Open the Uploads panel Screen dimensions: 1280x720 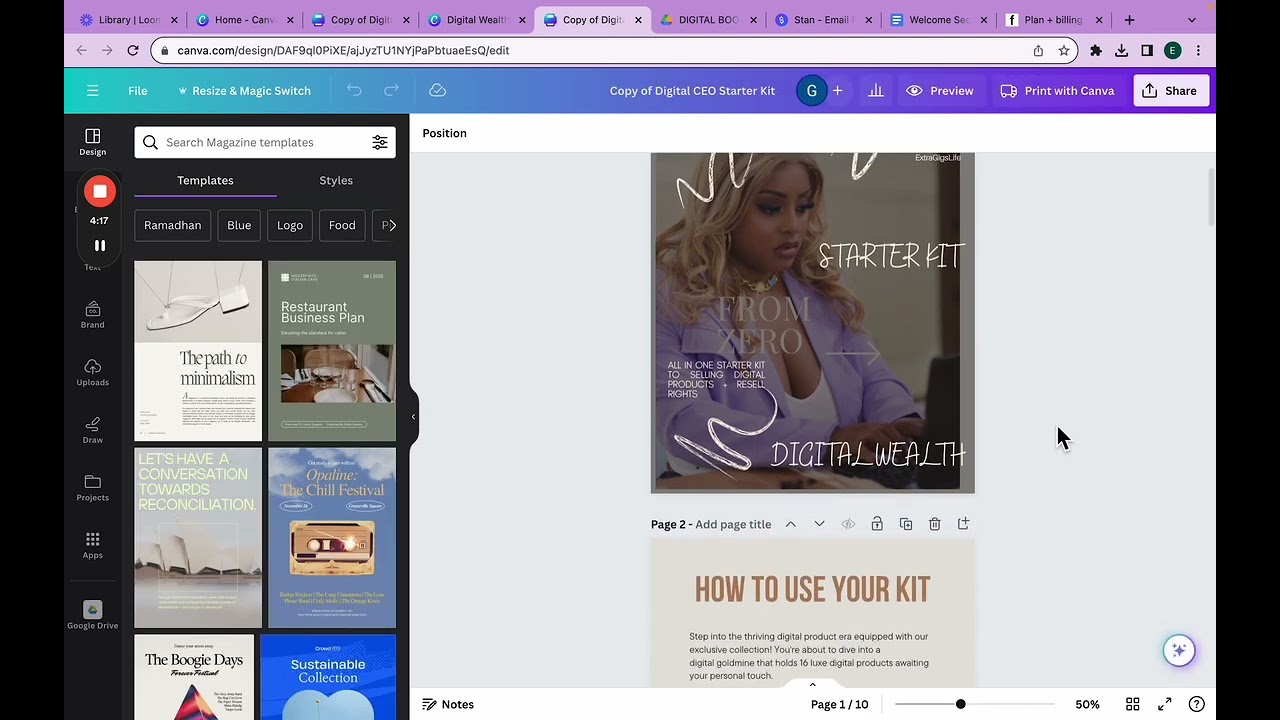[x=92, y=373]
